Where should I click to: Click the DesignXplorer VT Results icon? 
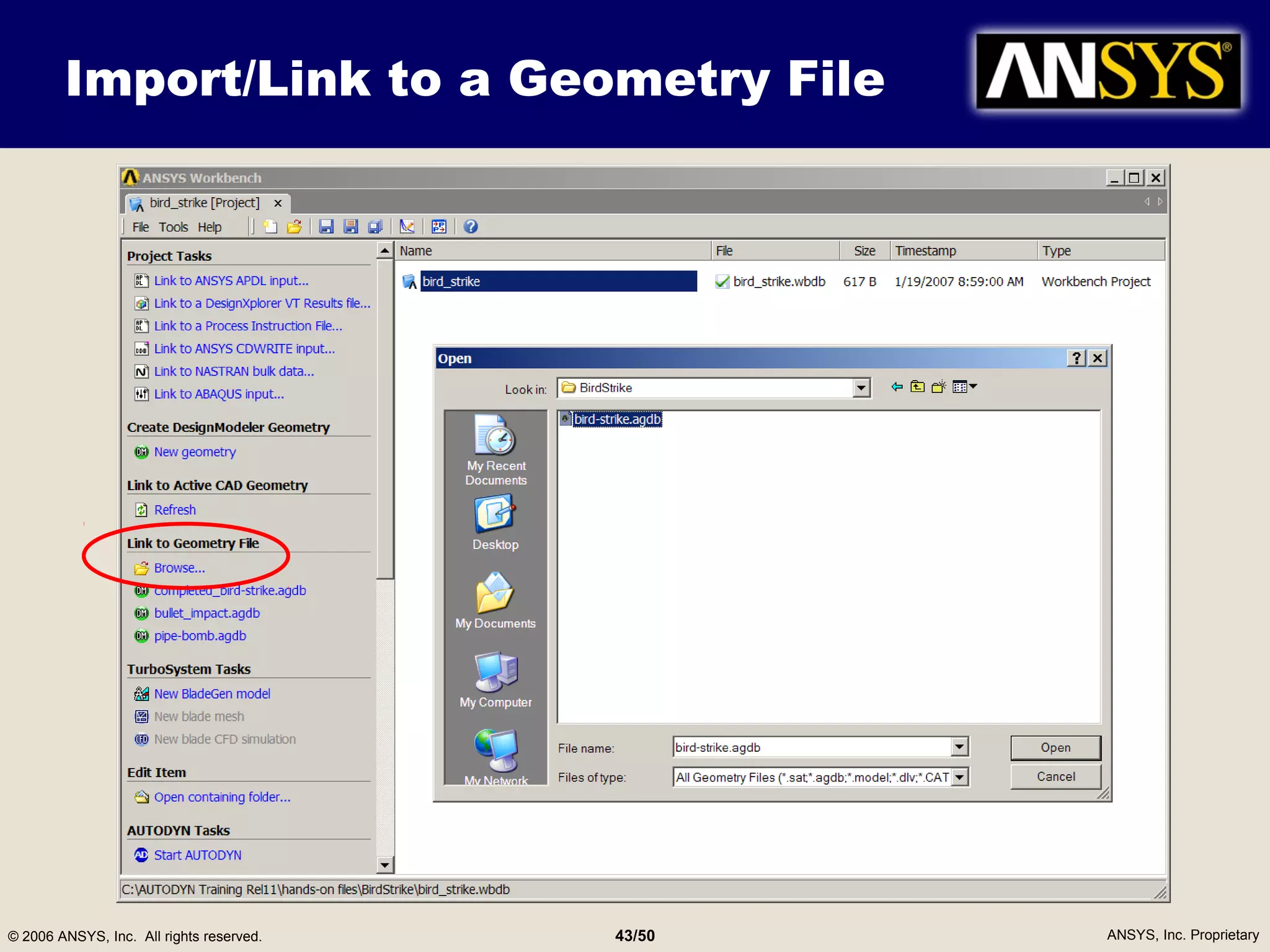pyautogui.click(x=141, y=304)
